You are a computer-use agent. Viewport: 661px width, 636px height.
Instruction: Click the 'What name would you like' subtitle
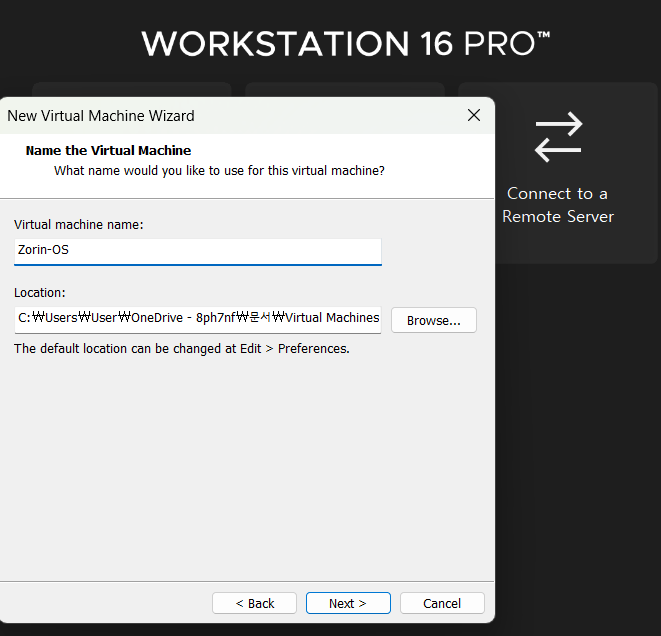click(x=219, y=171)
